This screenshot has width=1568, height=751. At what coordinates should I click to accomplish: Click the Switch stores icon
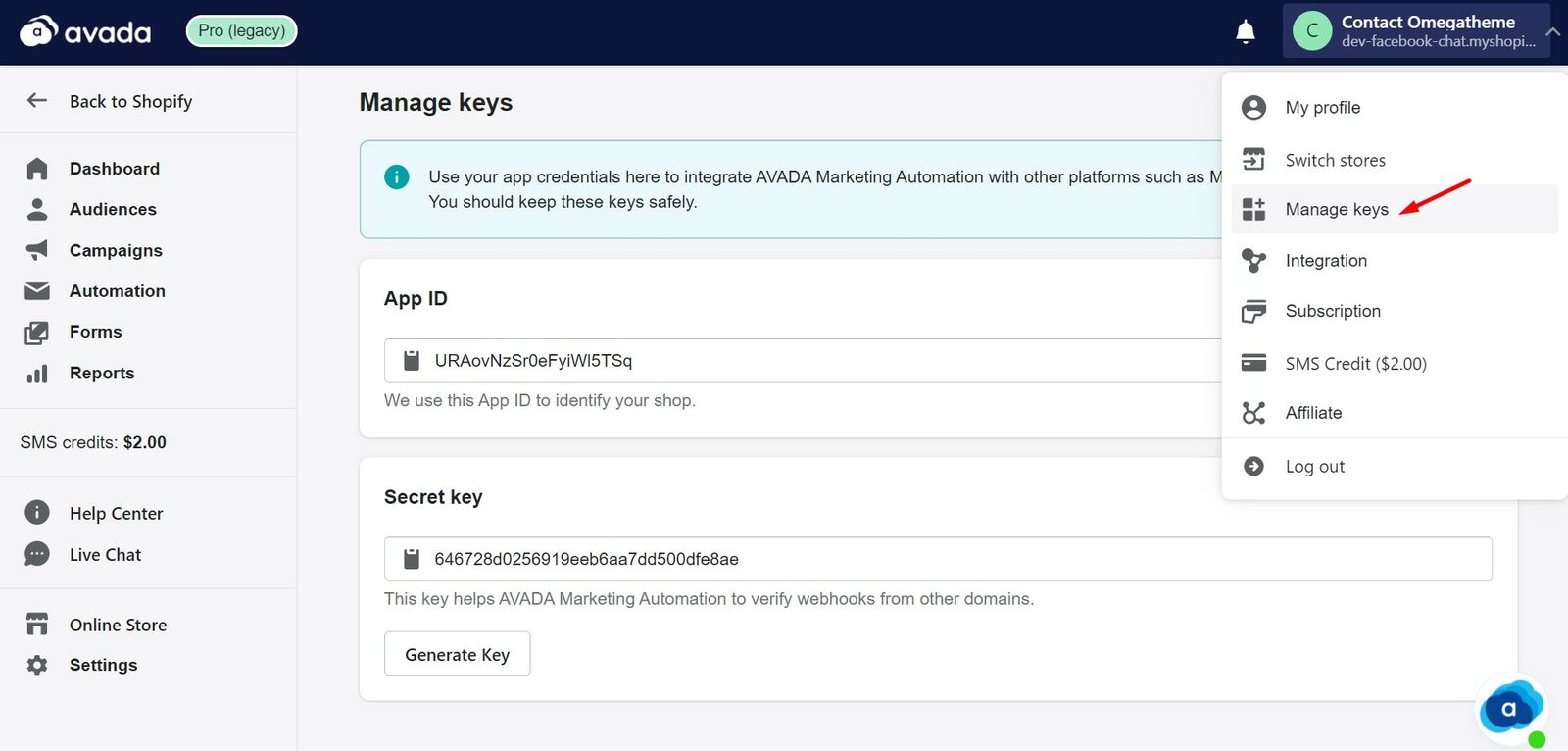(x=1253, y=159)
